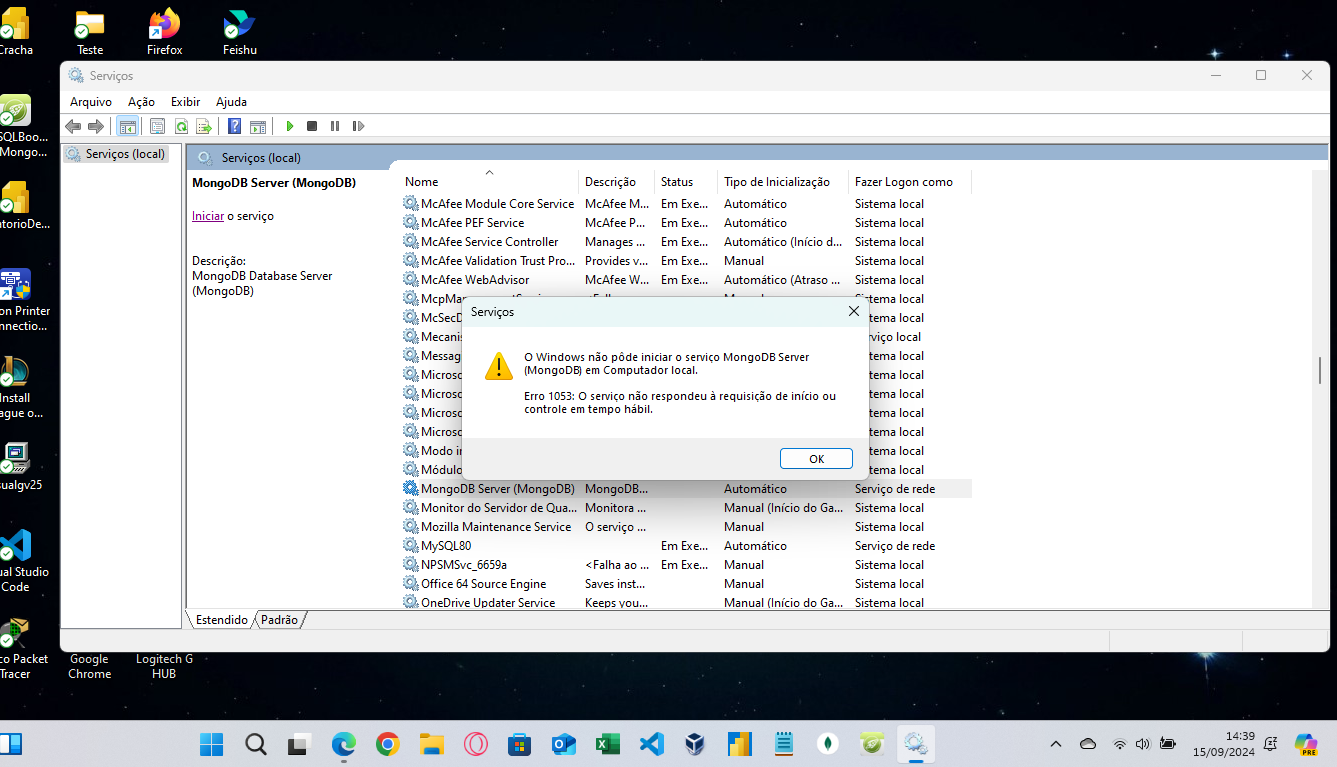The height and width of the screenshot is (767, 1337).
Task: Sort by the Status column header
Action: pyautogui.click(x=686, y=182)
